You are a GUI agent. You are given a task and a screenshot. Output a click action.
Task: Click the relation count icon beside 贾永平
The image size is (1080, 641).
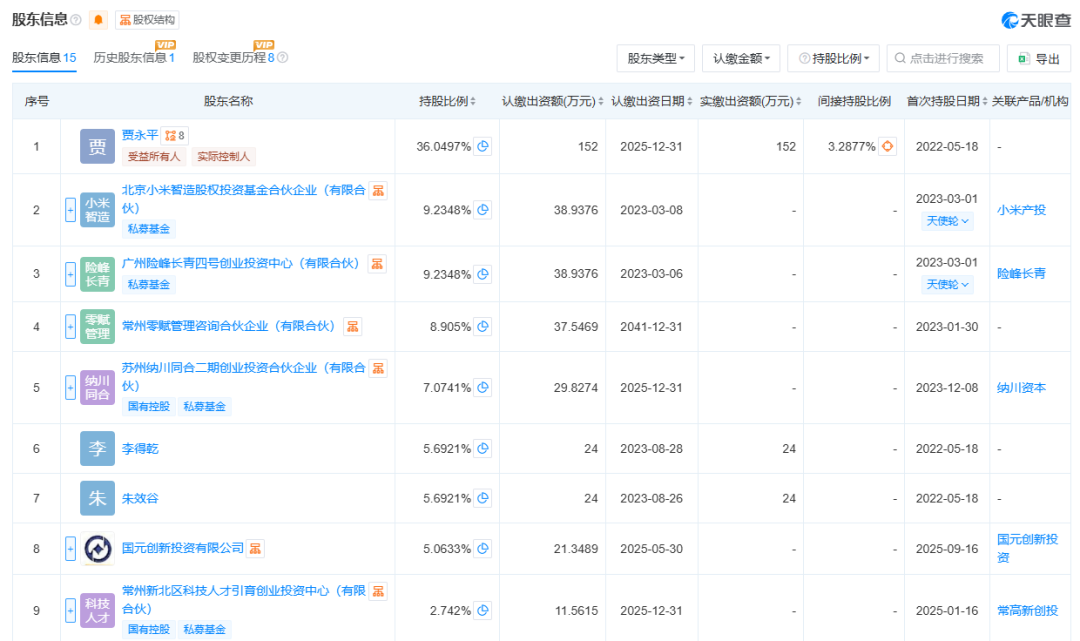coord(175,135)
